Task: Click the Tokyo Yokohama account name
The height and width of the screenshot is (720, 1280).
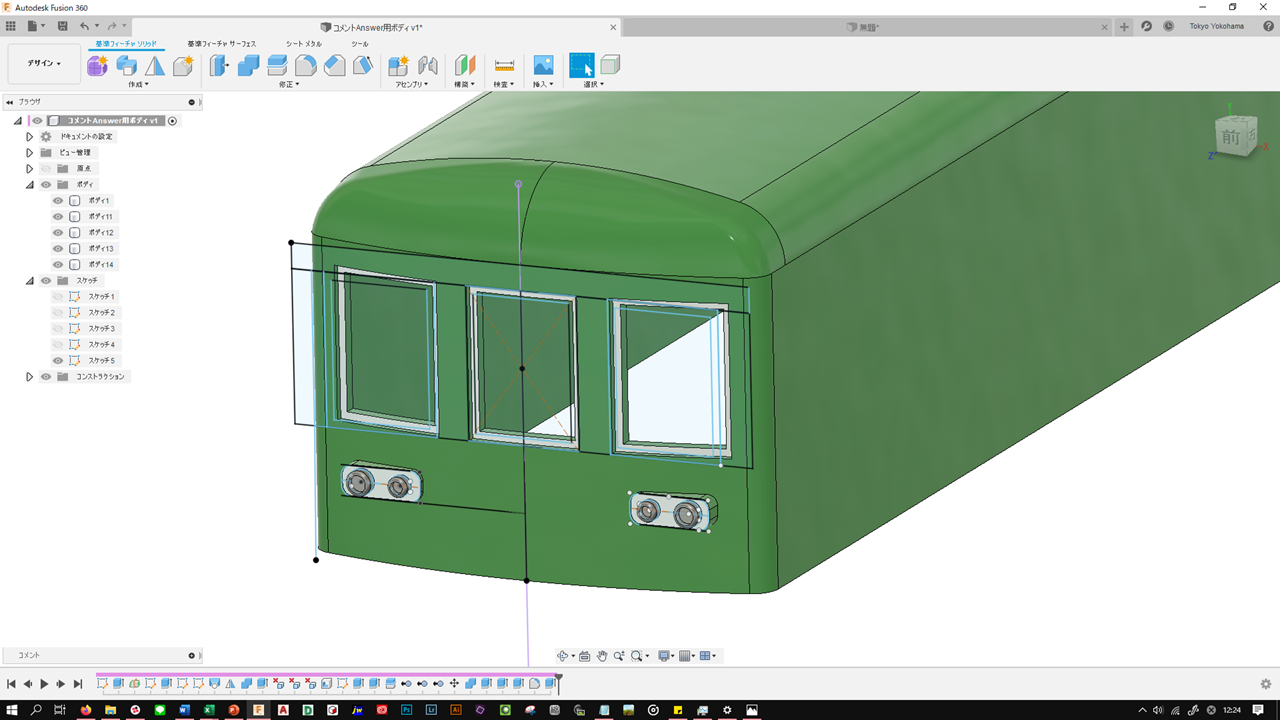Action: pyautogui.click(x=1216, y=26)
